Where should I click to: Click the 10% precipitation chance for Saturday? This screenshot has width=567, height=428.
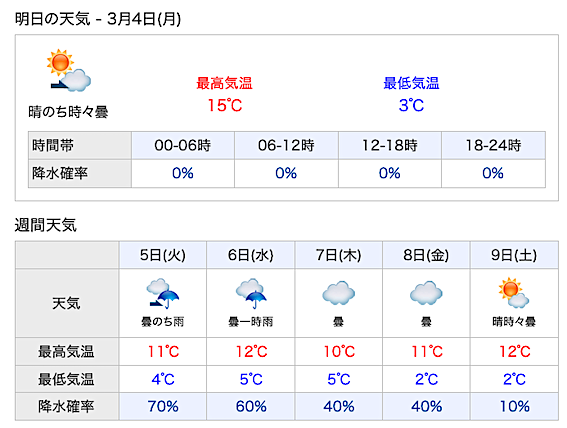coord(514,406)
